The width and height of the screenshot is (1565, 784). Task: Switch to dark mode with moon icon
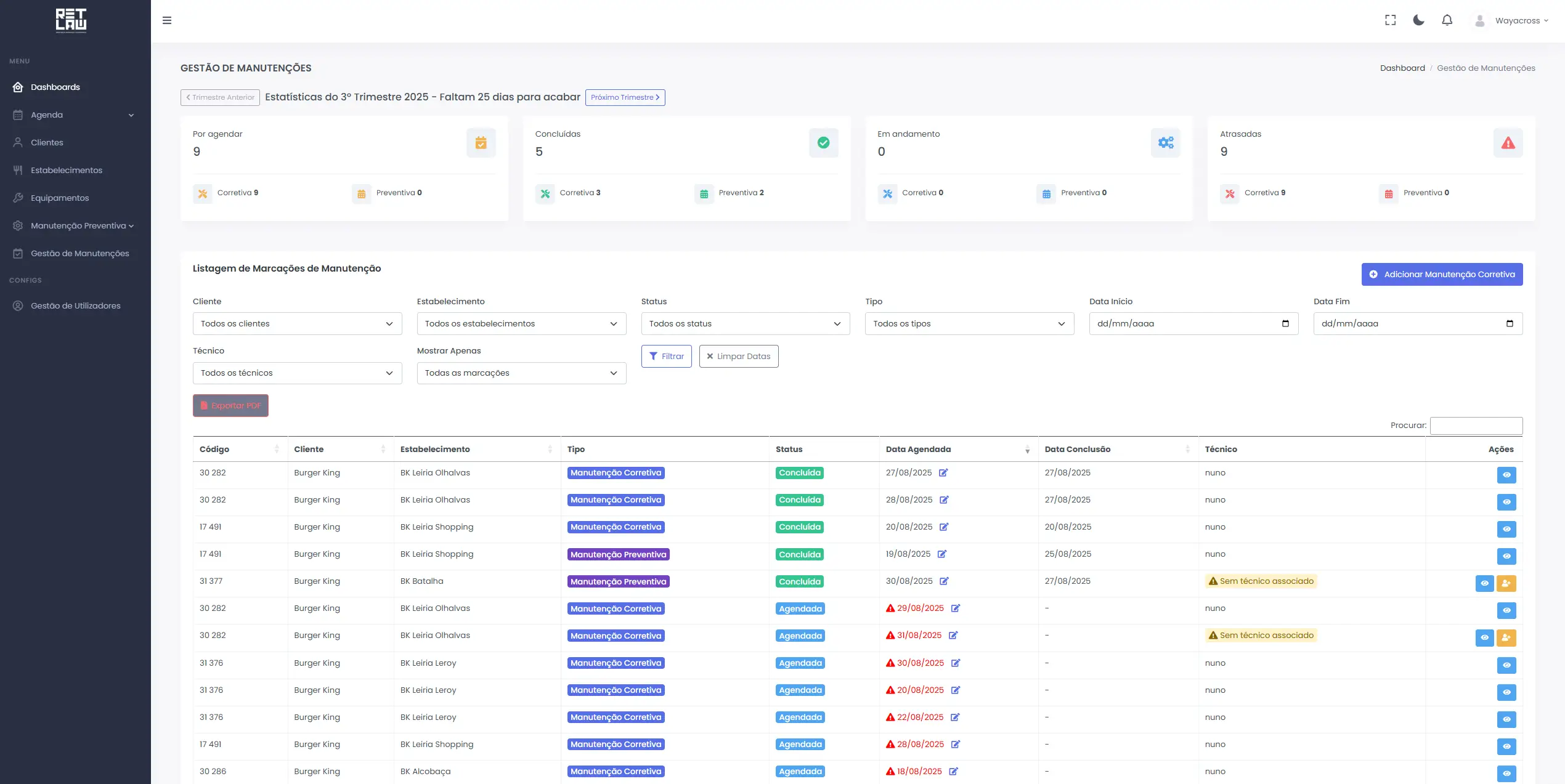click(x=1418, y=20)
